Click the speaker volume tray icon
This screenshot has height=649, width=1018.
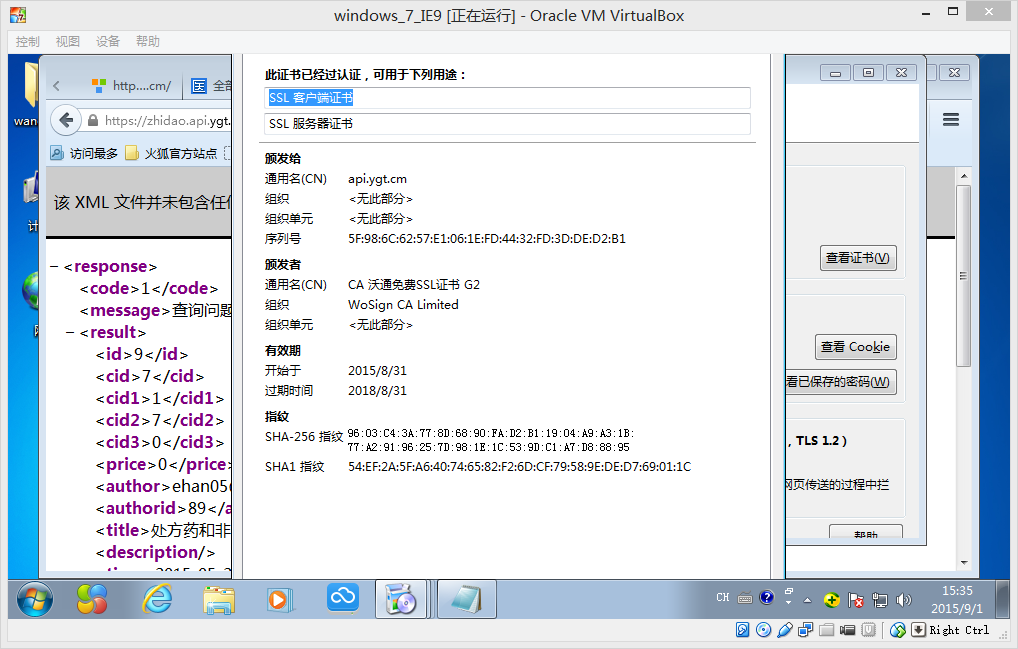click(x=903, y=600)
